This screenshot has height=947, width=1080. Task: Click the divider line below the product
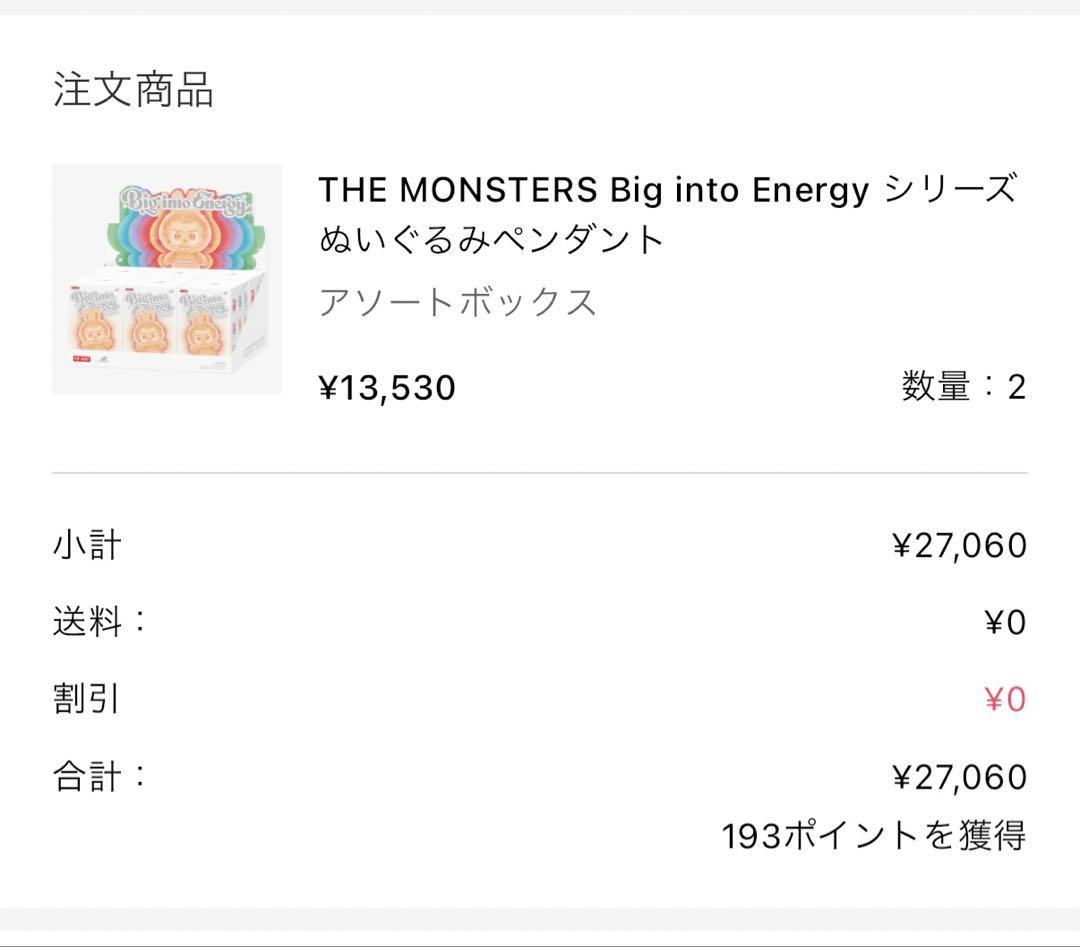540,472
